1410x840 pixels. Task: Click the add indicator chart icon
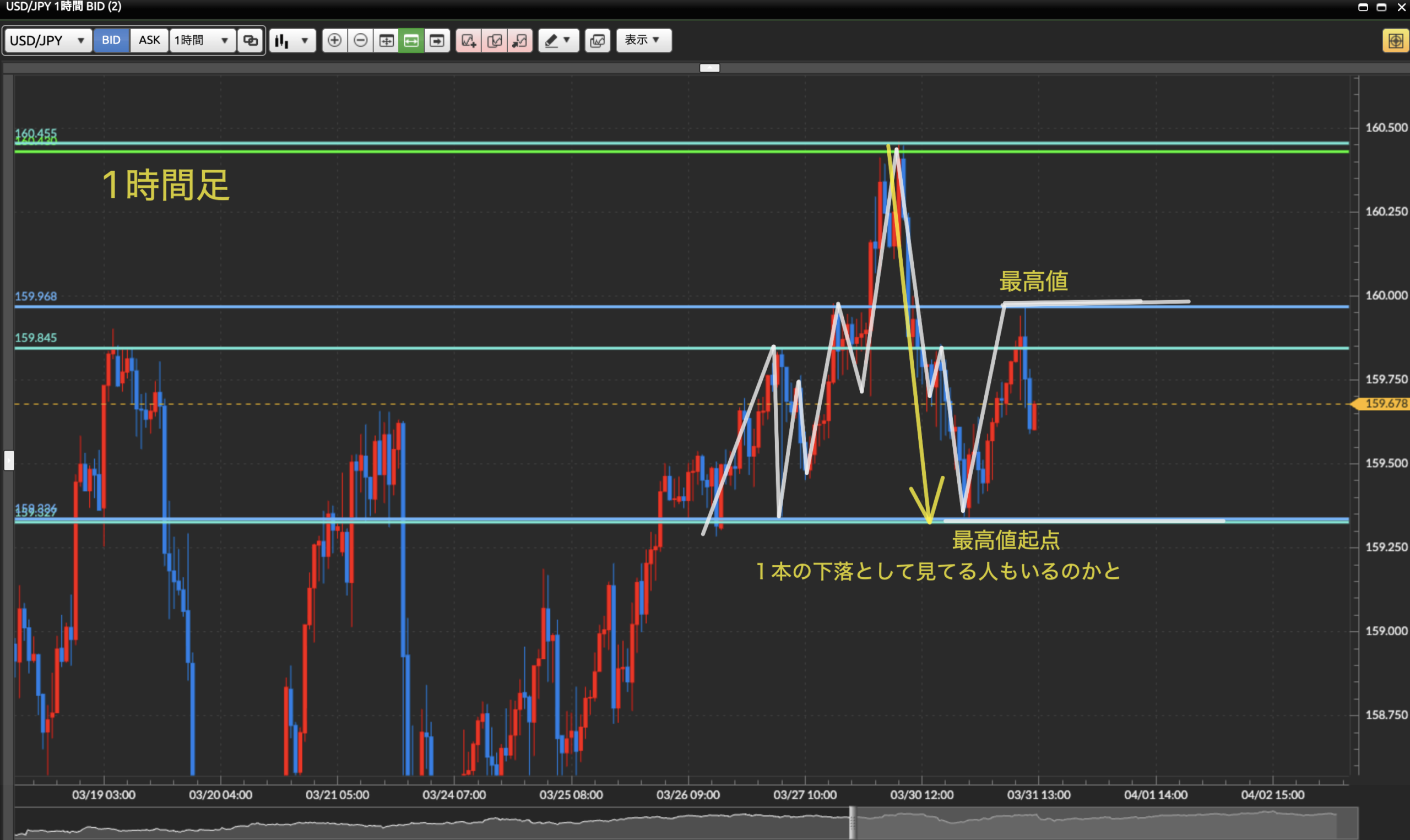click(469, 40)
